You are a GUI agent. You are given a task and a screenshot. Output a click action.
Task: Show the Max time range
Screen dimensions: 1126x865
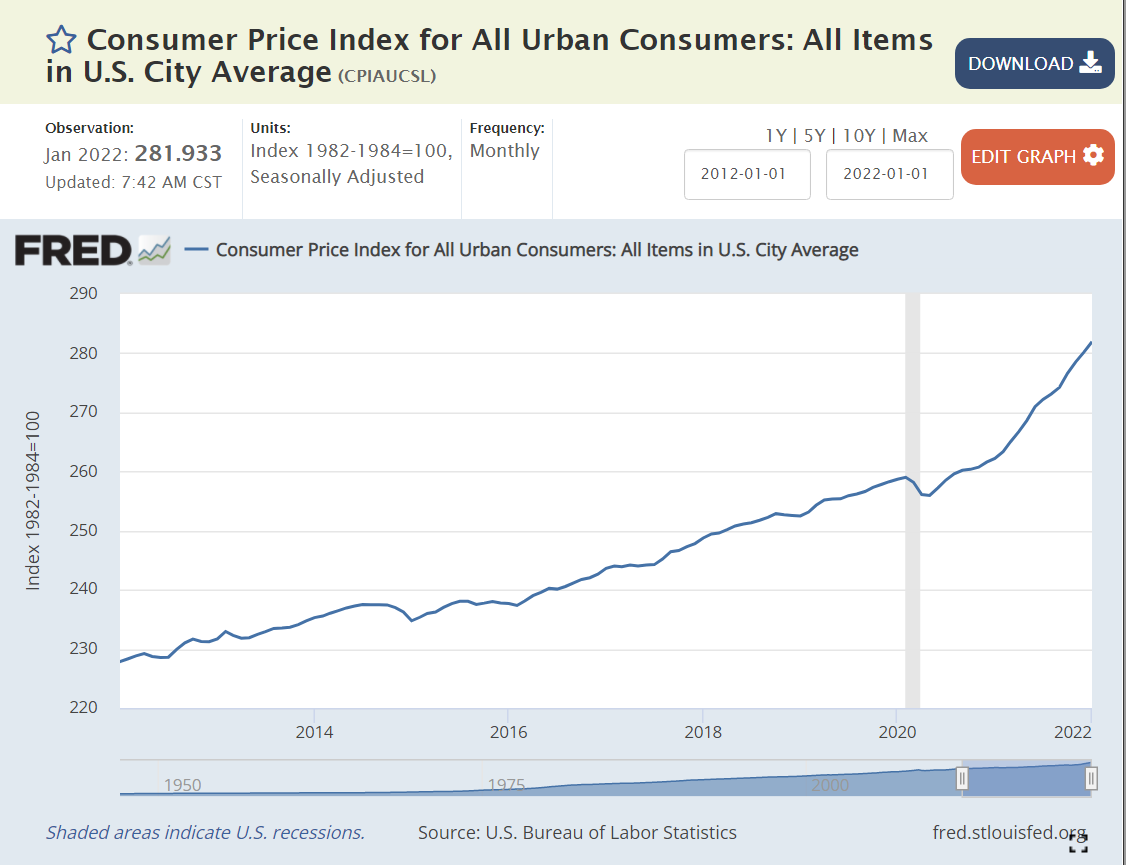910,135
